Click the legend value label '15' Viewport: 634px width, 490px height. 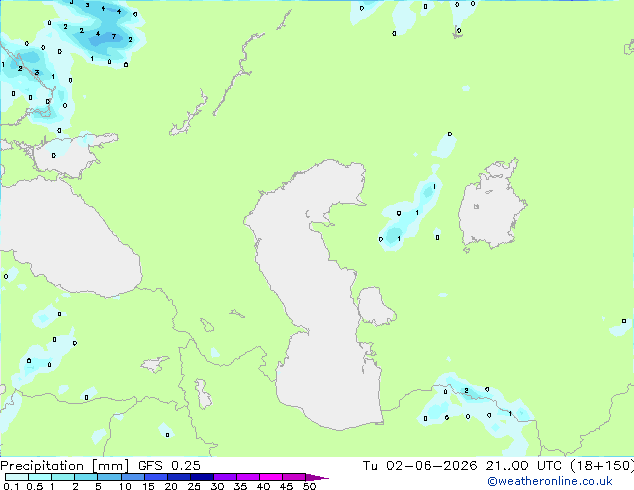(148, 486)
